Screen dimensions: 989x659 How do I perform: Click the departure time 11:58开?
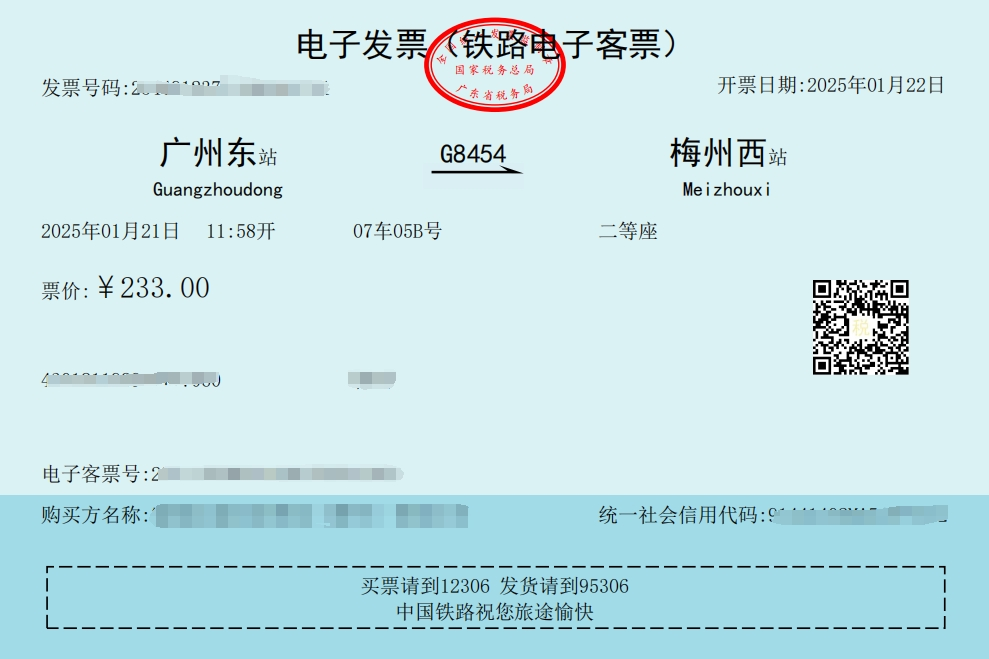(x=241, y=231)
